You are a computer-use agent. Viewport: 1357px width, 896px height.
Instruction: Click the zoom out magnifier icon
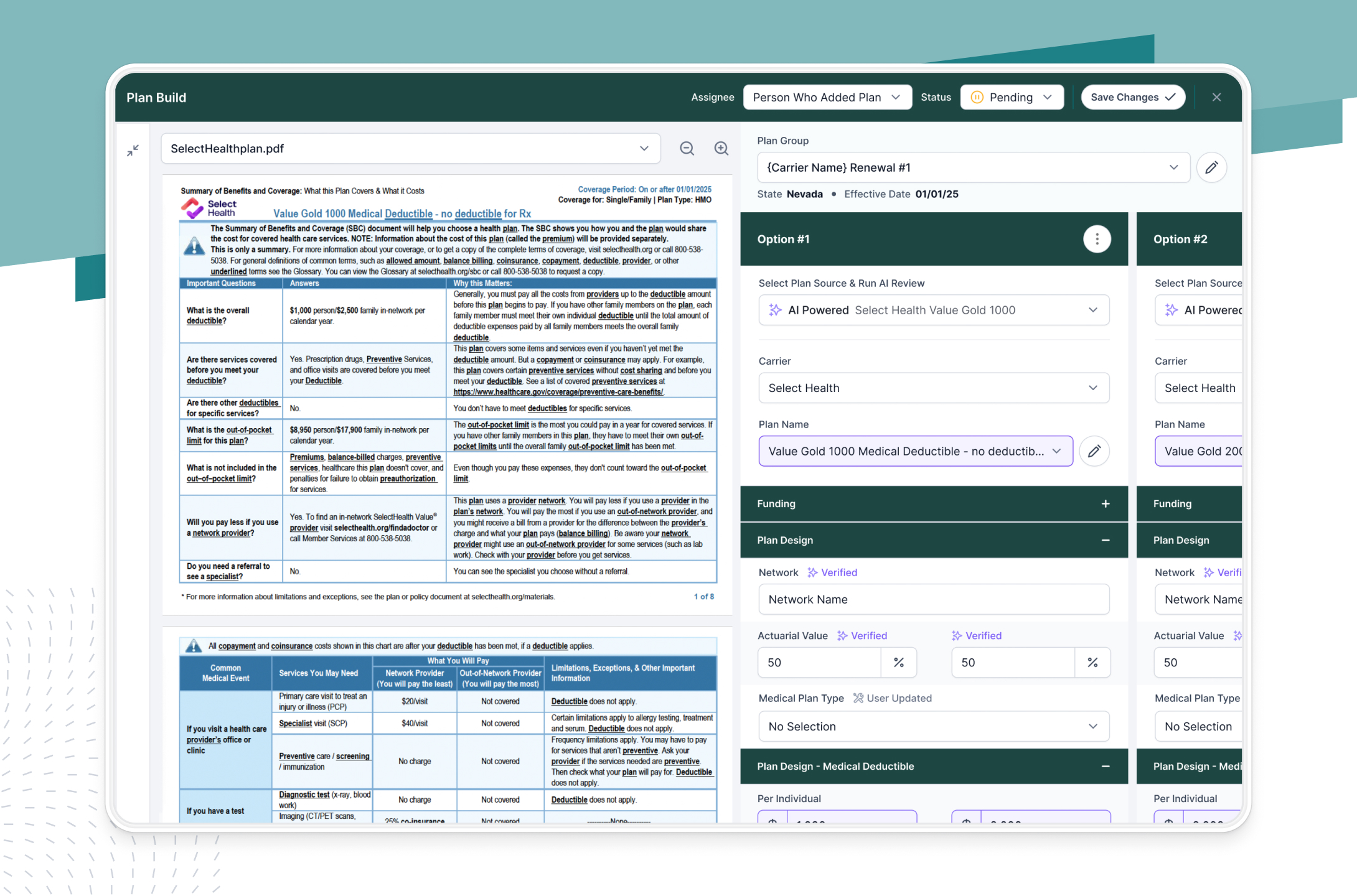[687, 149]
